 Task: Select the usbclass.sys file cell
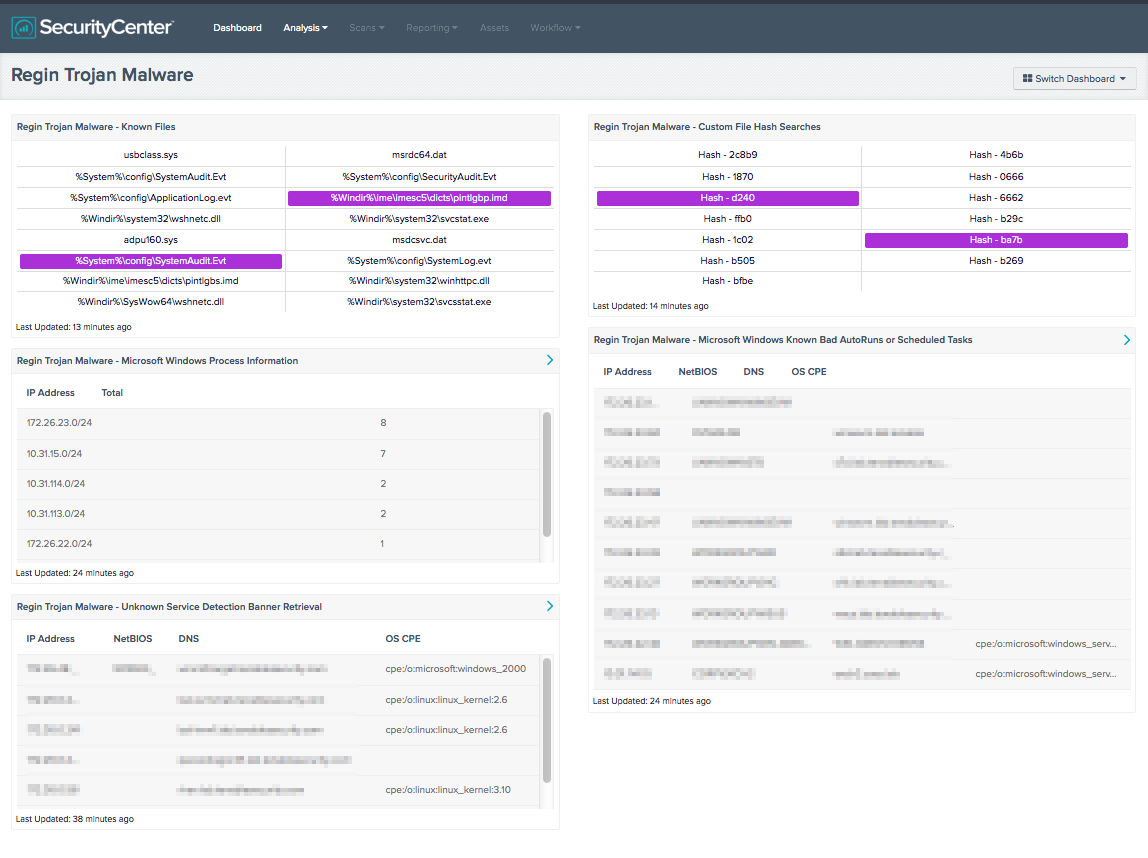pos(151,155)
